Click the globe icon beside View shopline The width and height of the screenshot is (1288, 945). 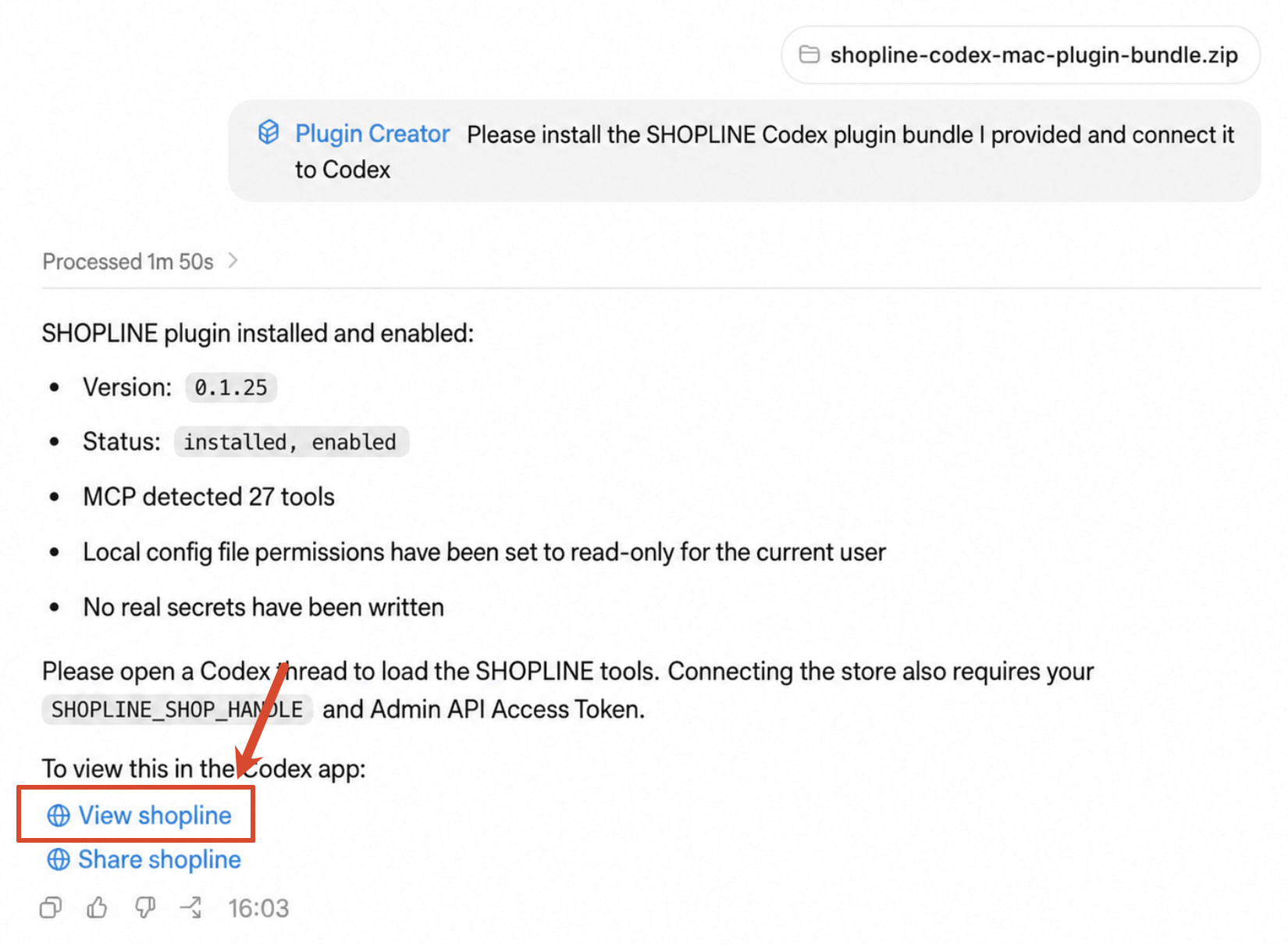point(59,815)
